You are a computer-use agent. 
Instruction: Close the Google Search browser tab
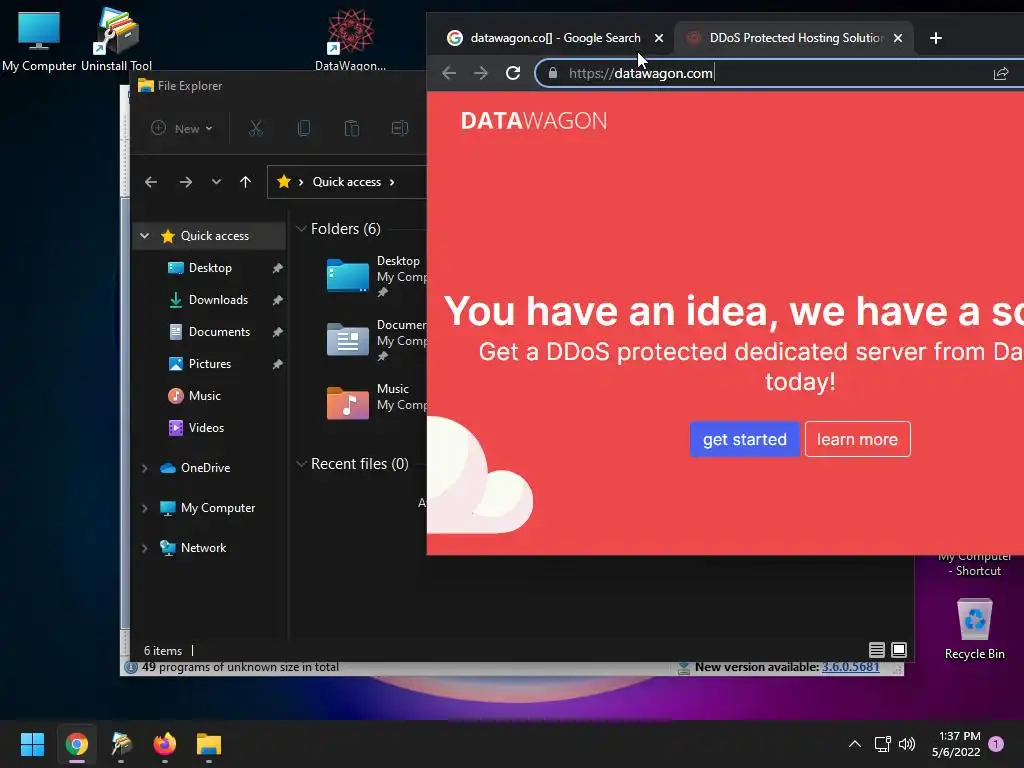(659, 39)
